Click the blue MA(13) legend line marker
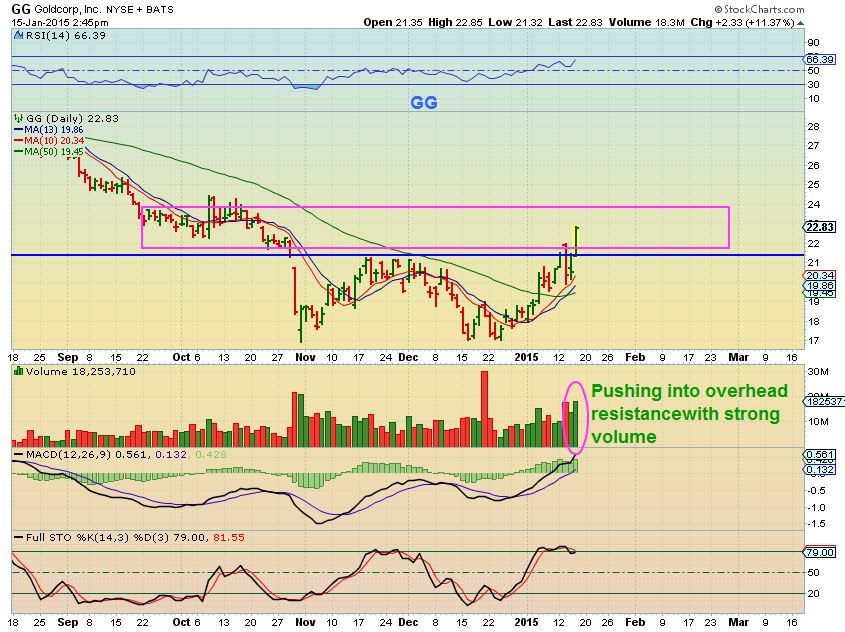845x632 pixels. pos(18,130)
